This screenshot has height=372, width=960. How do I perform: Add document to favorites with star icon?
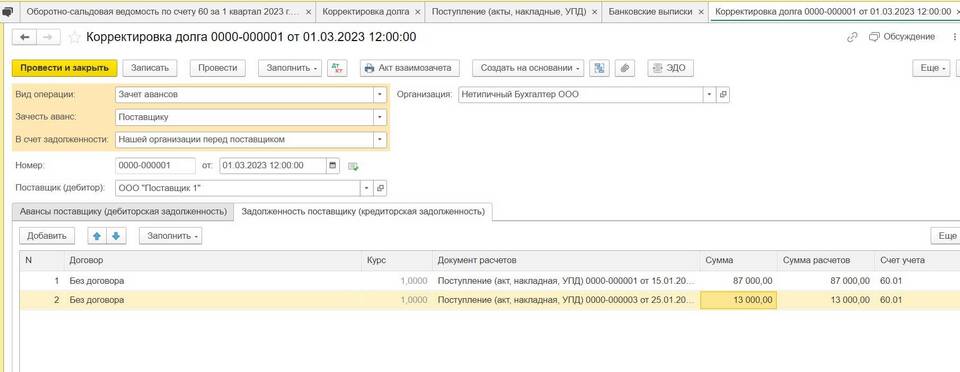(75, 37)
